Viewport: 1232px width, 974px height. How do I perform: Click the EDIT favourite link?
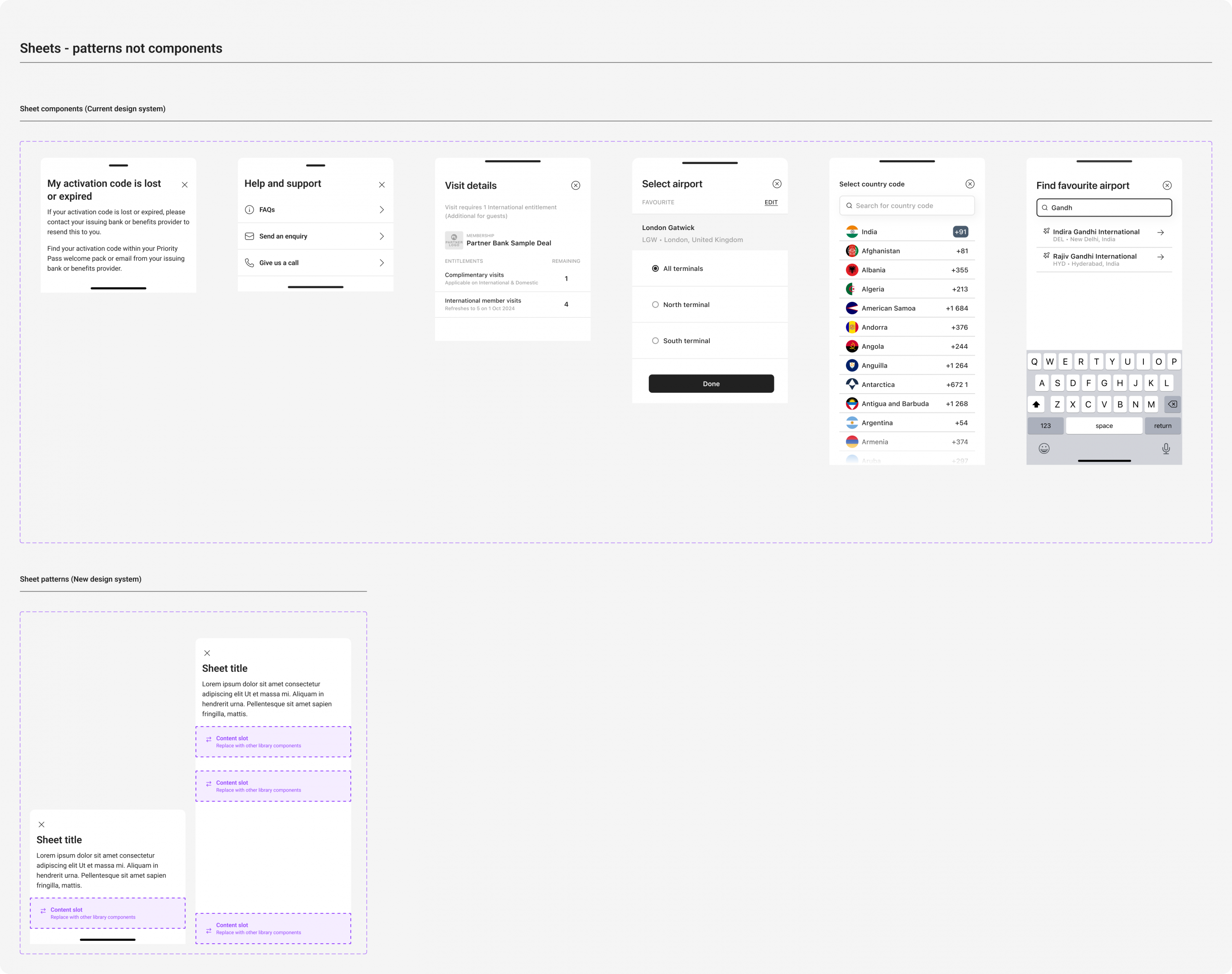[770, 203]
